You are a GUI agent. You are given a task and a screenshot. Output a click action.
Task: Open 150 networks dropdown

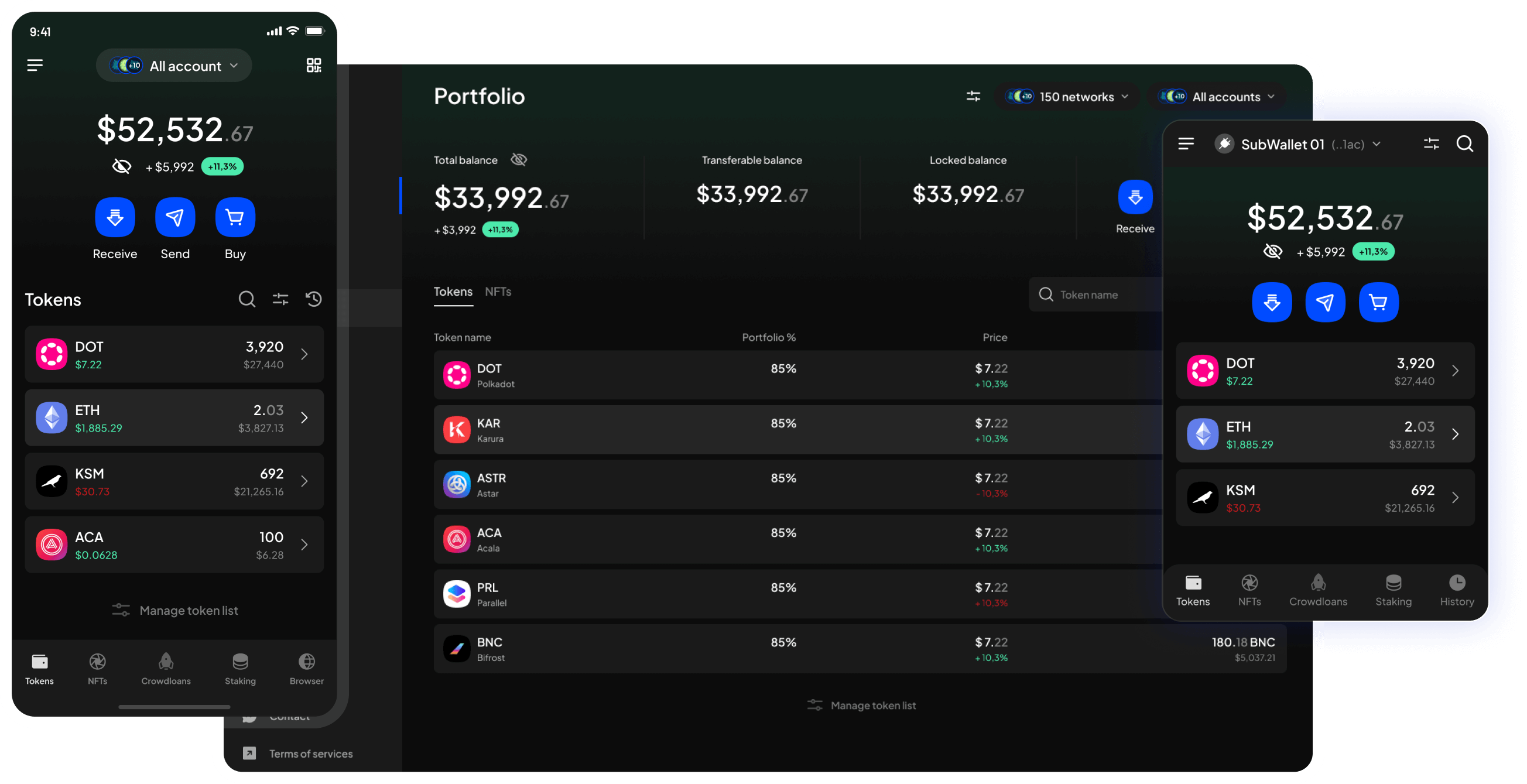1067,97
